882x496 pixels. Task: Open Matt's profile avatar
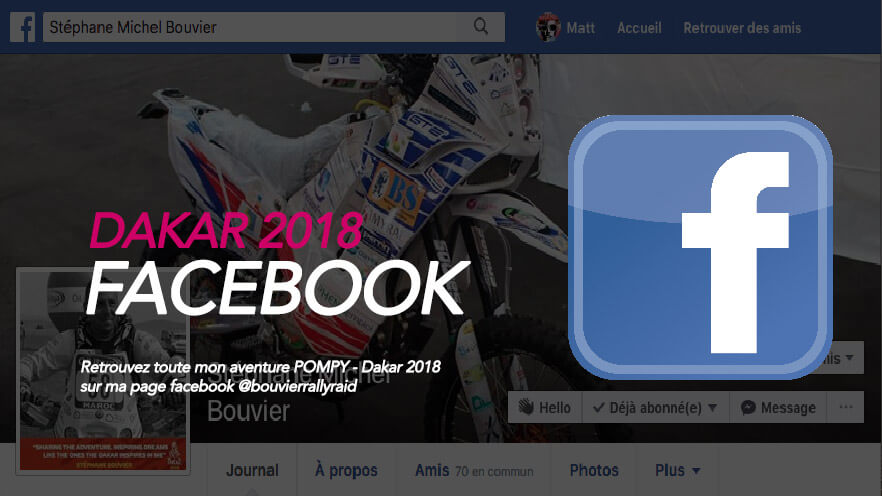(x=548, y=27)
